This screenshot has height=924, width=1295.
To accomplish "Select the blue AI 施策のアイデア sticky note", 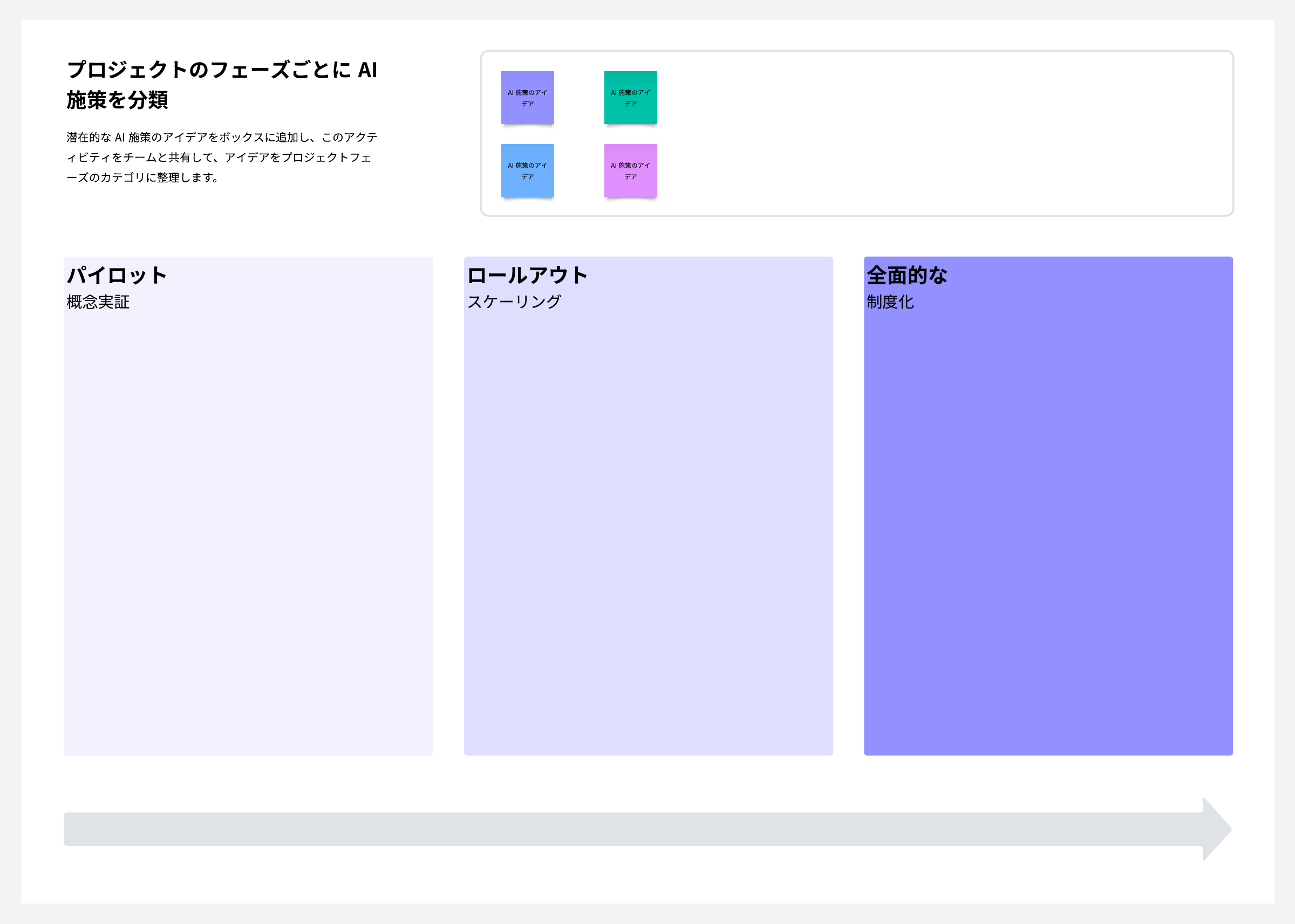I will click(x=527, y=170).
